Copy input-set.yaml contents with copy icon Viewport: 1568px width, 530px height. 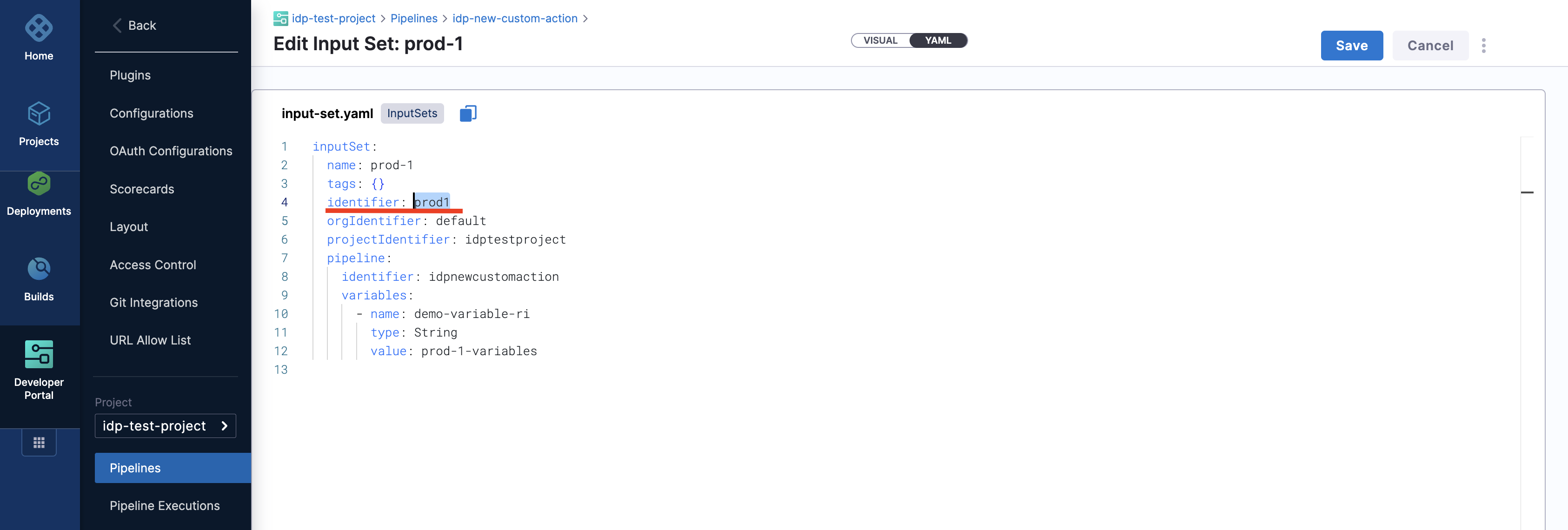tap(467, 113)
